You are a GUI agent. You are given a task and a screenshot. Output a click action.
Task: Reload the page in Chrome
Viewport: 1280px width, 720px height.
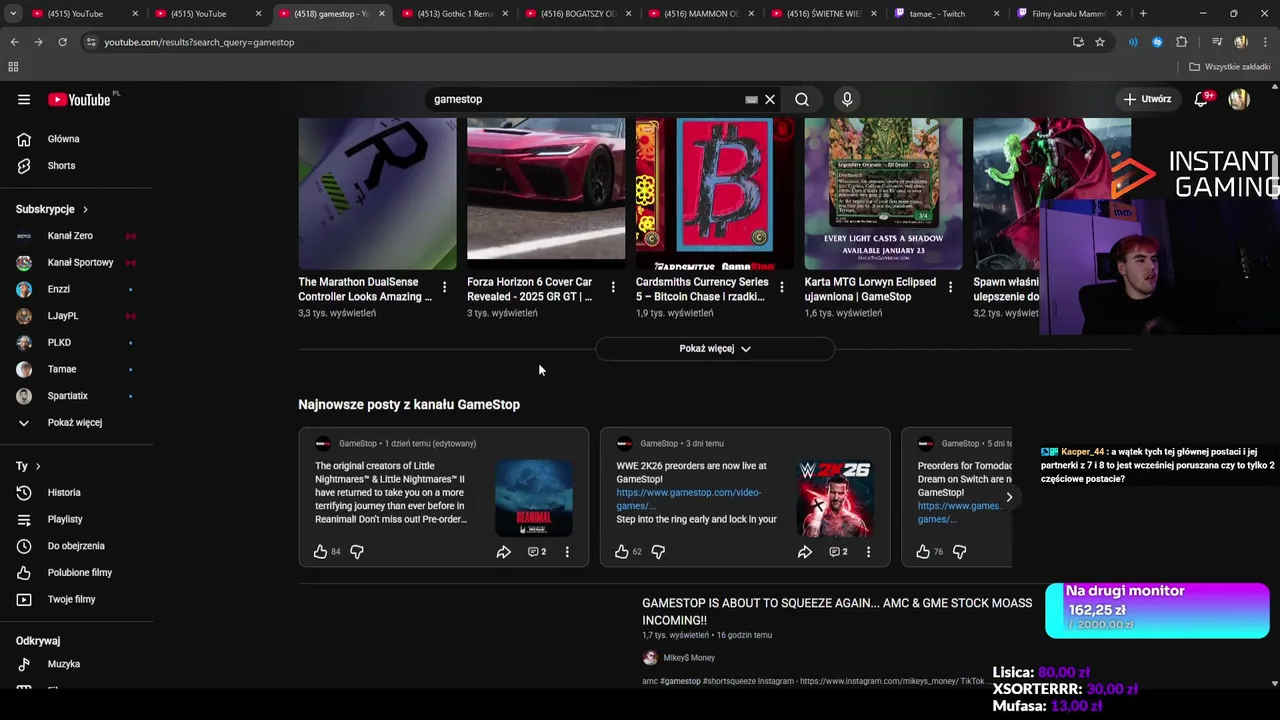pos(62,42)
